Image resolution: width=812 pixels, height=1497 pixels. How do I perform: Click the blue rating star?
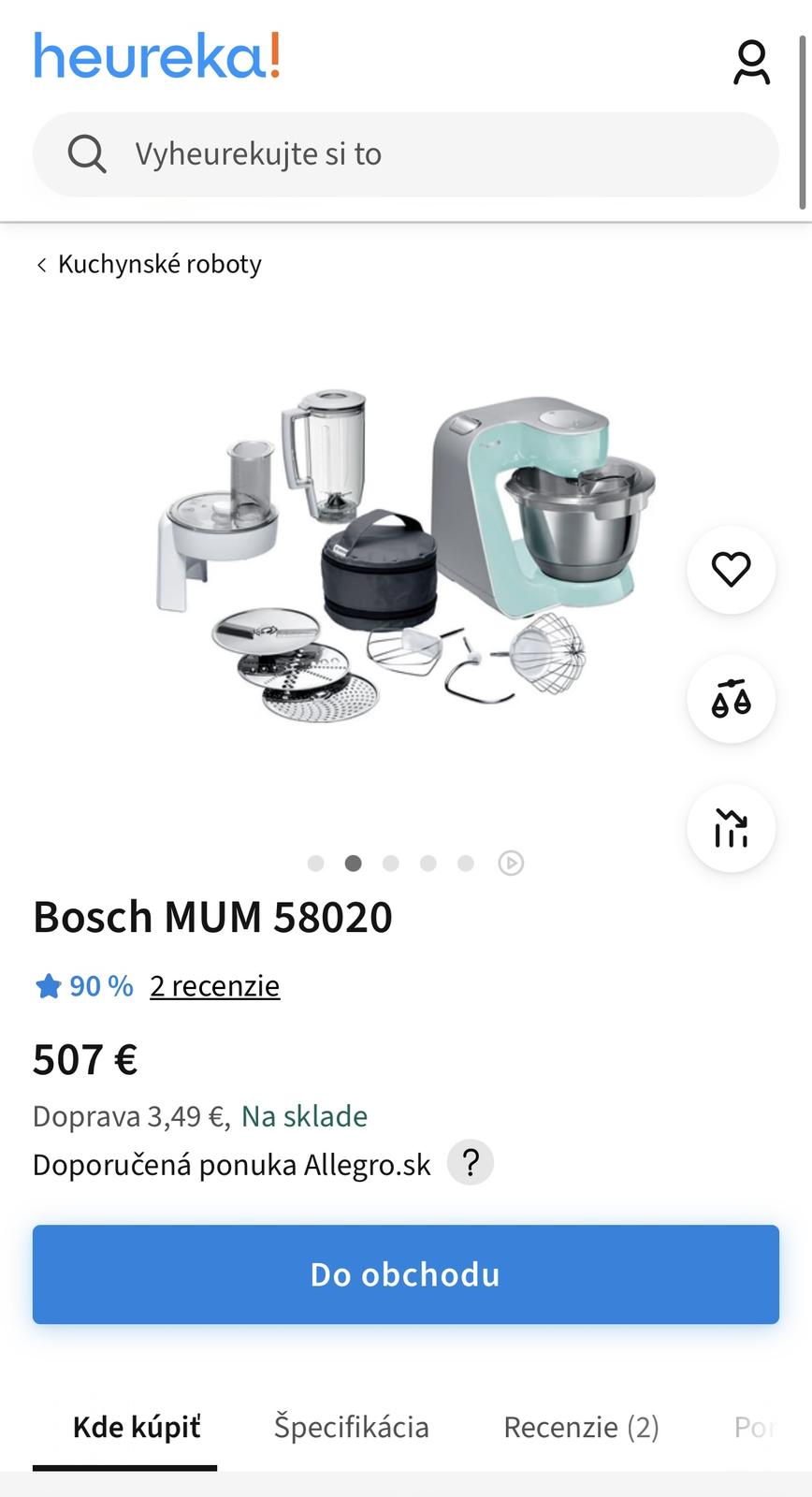point(48,986)
